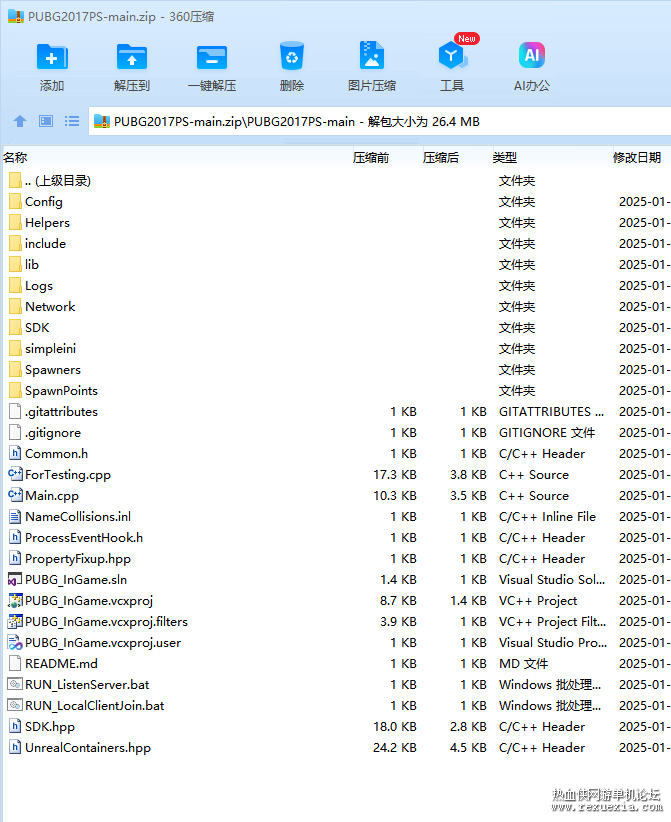Select the README.md file icon

(x=15, y=664)
